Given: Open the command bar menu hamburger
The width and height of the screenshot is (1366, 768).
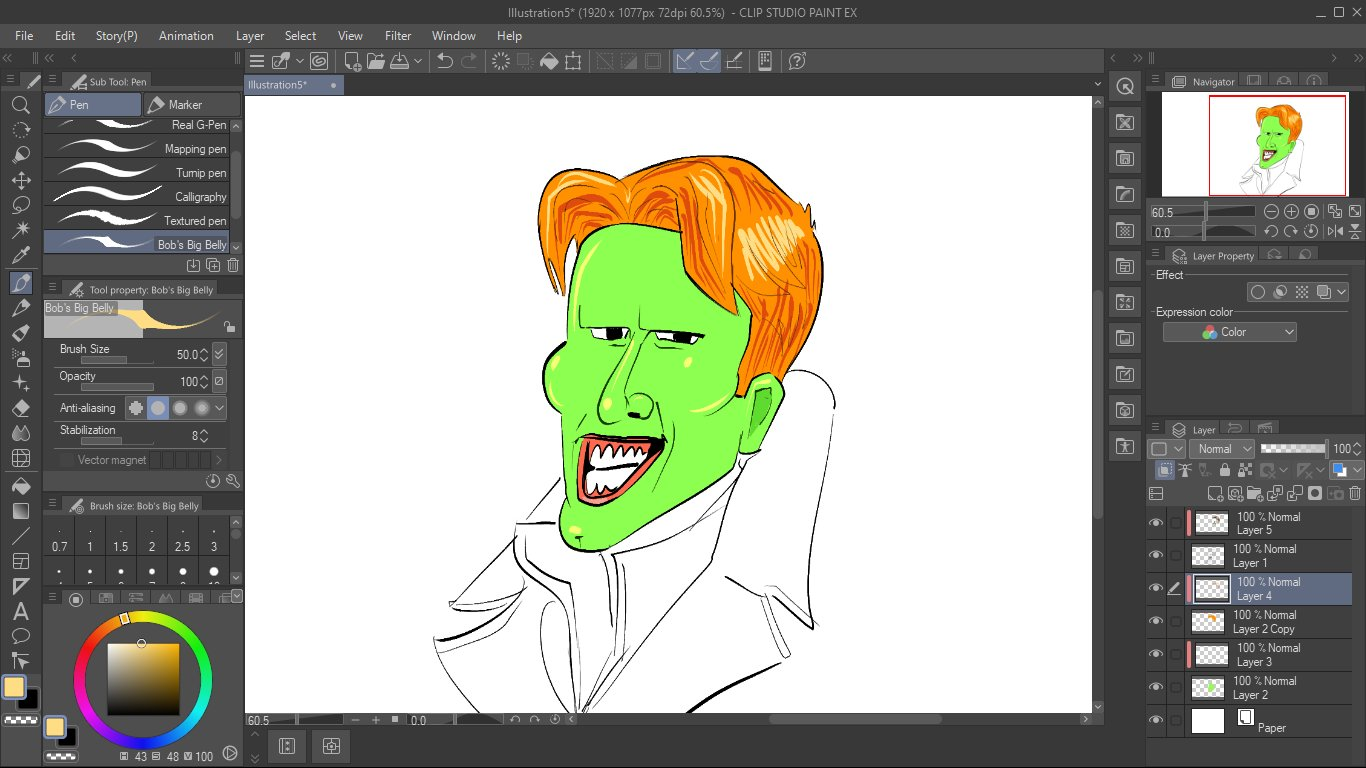Looking at the screenshot, I should coord(257,61).
